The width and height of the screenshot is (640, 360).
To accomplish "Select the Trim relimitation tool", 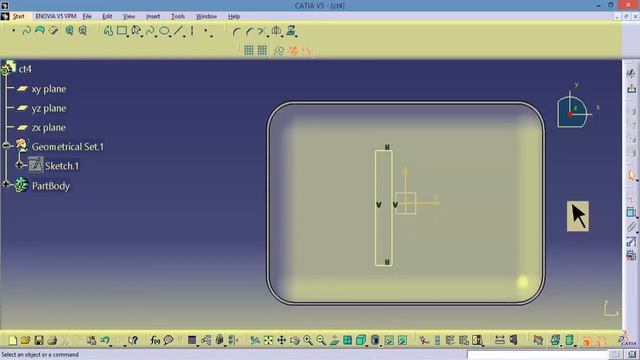I will pos(262,31).
